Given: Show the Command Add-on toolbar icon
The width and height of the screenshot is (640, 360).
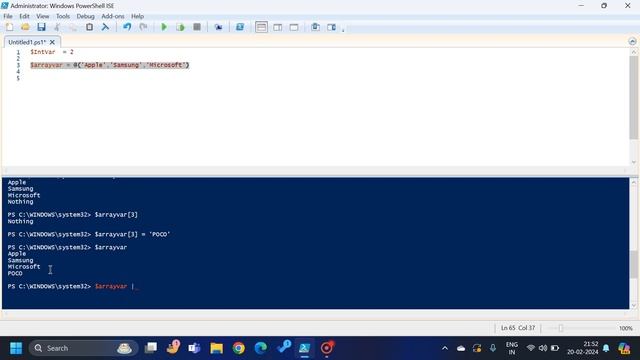Looking at the screenshot, I should pyautogui.click(x=331, y=27).
